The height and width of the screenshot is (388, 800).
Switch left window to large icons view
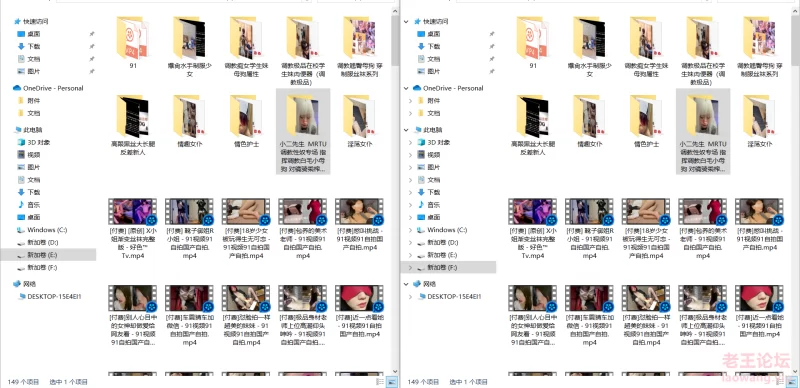[x=392, y=381]
